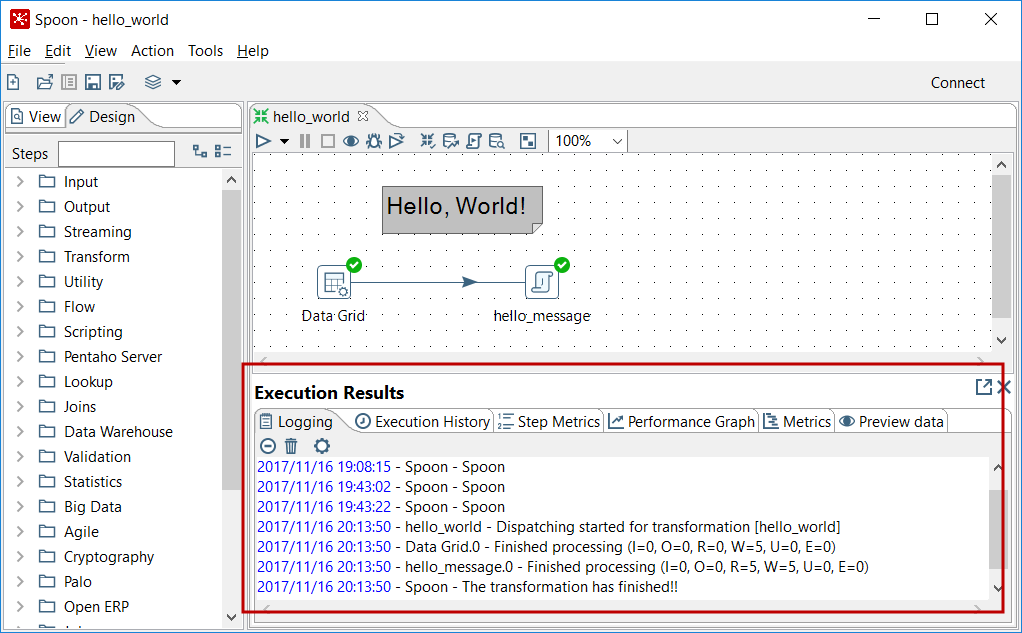1022x633 pixels.
Task: Open the Edit menu
Action: coord(58,51)
